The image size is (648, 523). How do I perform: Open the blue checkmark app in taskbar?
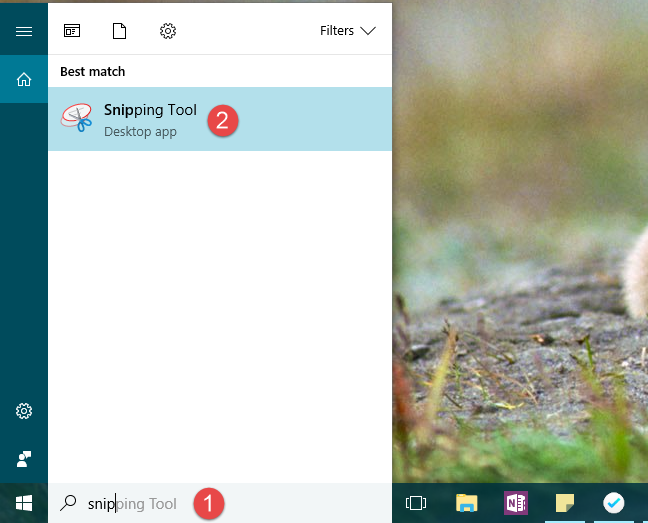tap(613, 503)
